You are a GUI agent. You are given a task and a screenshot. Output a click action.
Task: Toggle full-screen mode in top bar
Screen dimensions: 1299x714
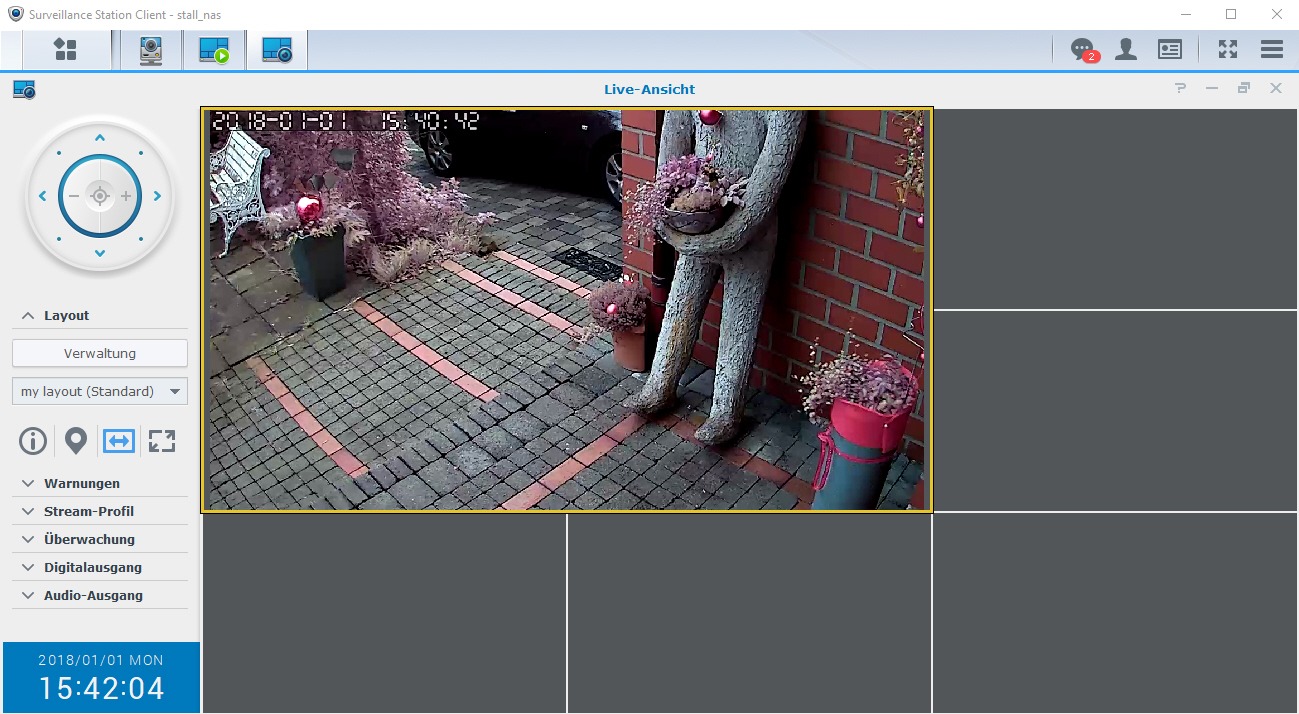(1228, 49)
